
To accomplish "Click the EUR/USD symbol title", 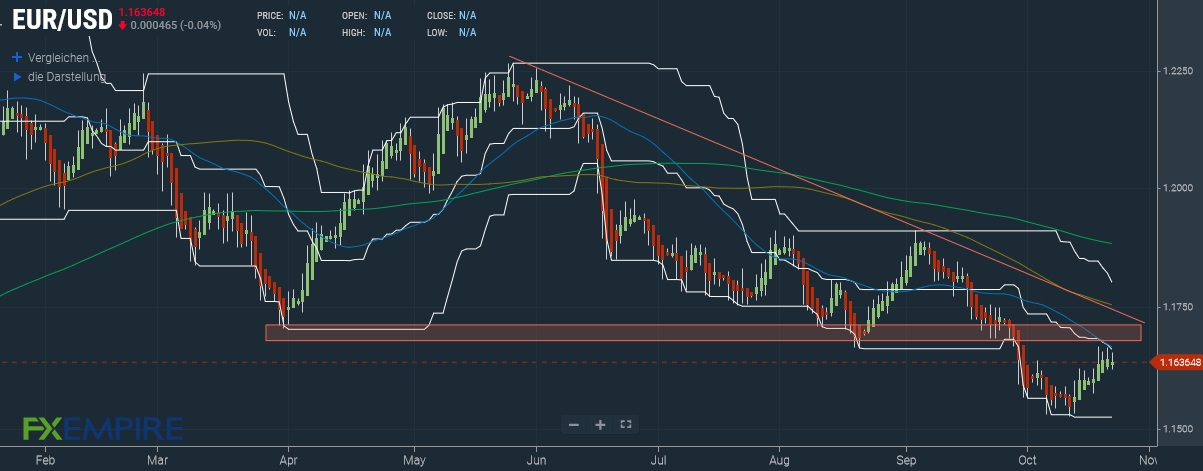I will [x=62, y=18].
